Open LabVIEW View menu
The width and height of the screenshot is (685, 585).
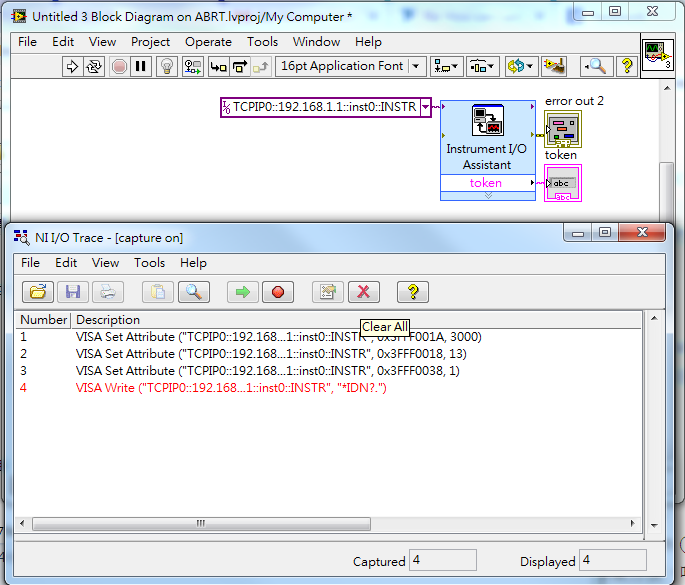point(102,42)
